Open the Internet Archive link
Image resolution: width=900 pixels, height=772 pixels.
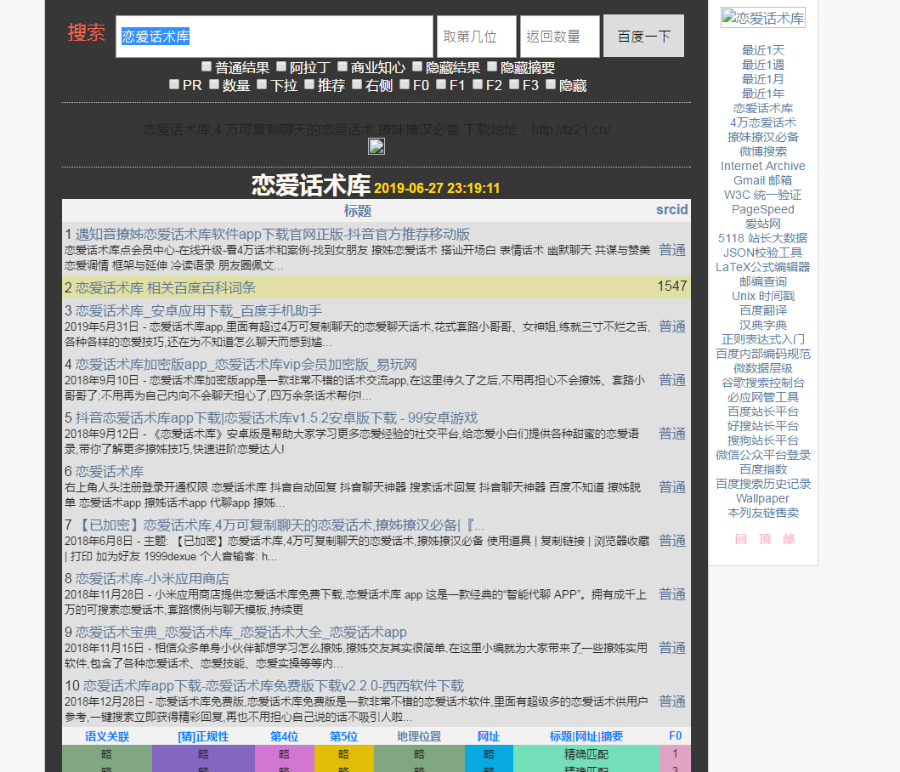pos(763,166)
